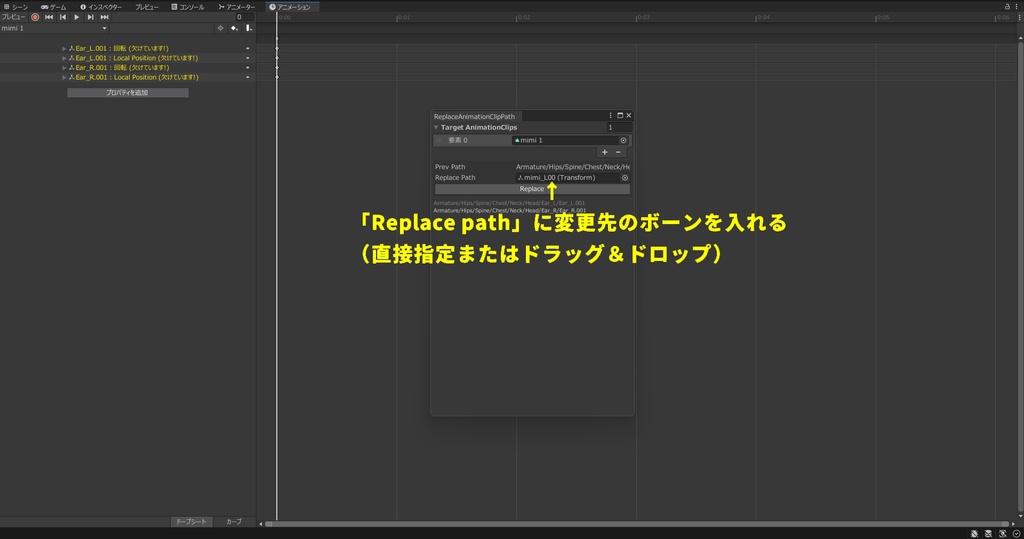Open the インスペクター tab
1024x539 pixels.
[x=101, y=7]
